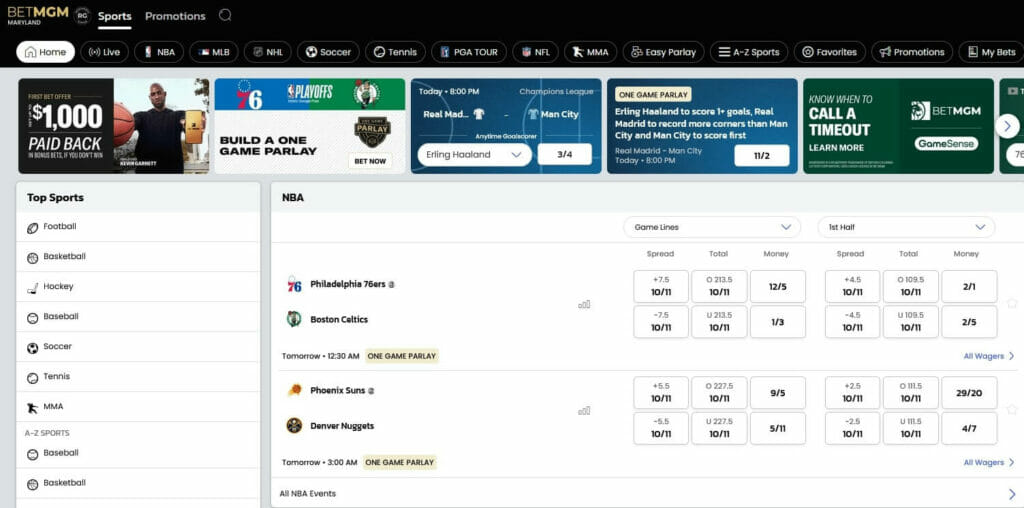Click One Game Parlay tag for 76ers-Celtics
This screenshot has height=508, width=1024.
402,356
